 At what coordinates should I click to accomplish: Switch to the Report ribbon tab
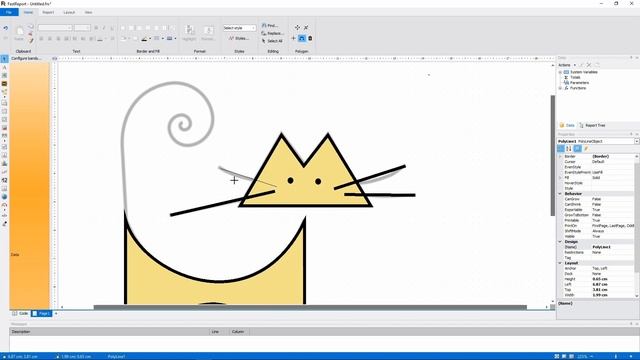click(x=48, y=12)
